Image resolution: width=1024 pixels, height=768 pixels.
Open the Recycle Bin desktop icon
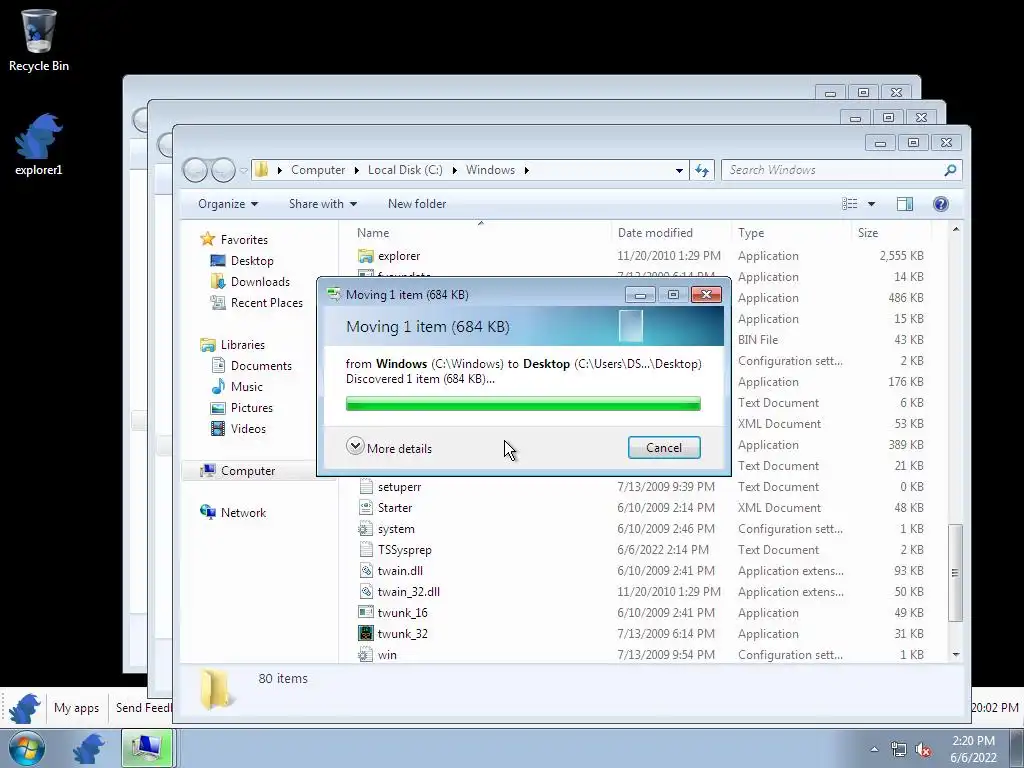point(39,40)
